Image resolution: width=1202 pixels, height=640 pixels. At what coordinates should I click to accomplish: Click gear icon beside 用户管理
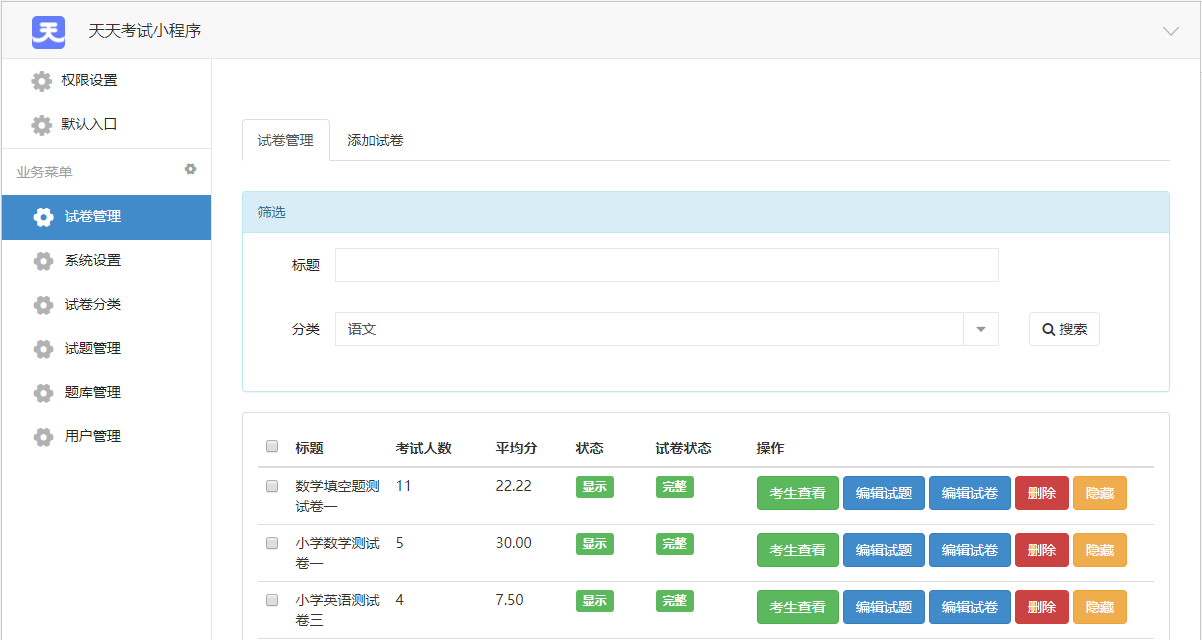pos(43,437)
